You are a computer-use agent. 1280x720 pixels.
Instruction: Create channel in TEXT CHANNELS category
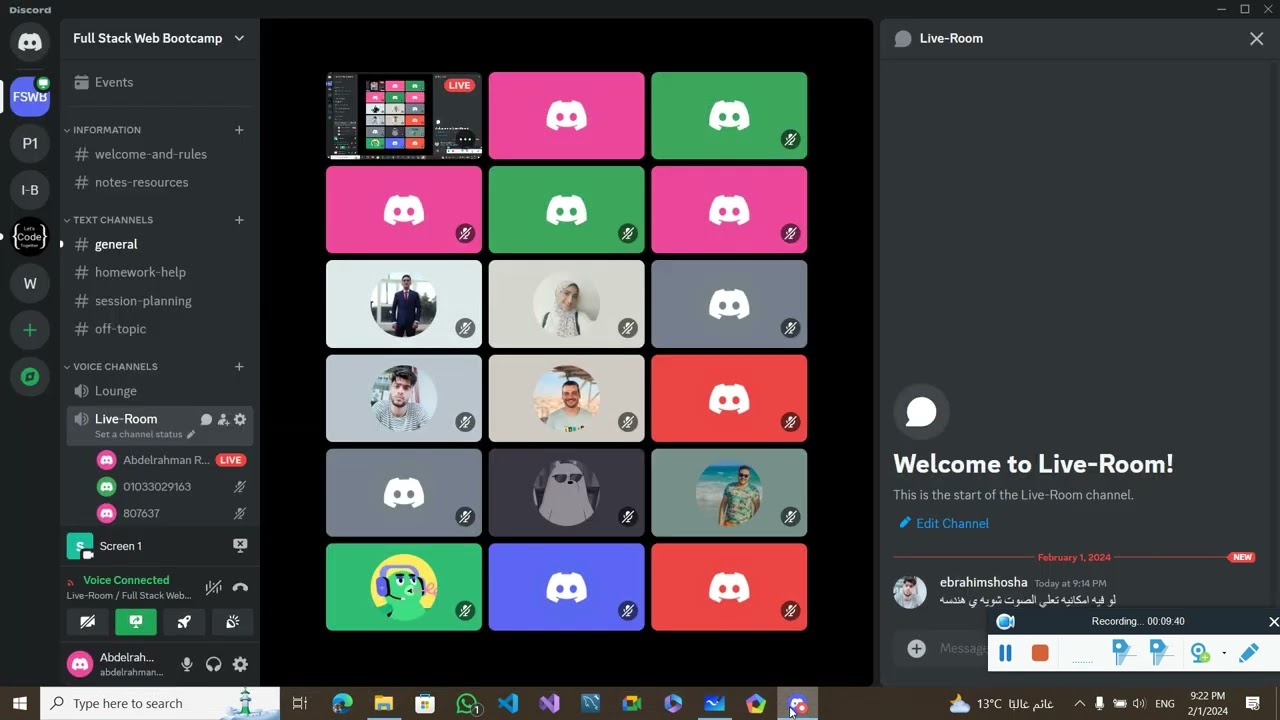click(x=239, y=220)
